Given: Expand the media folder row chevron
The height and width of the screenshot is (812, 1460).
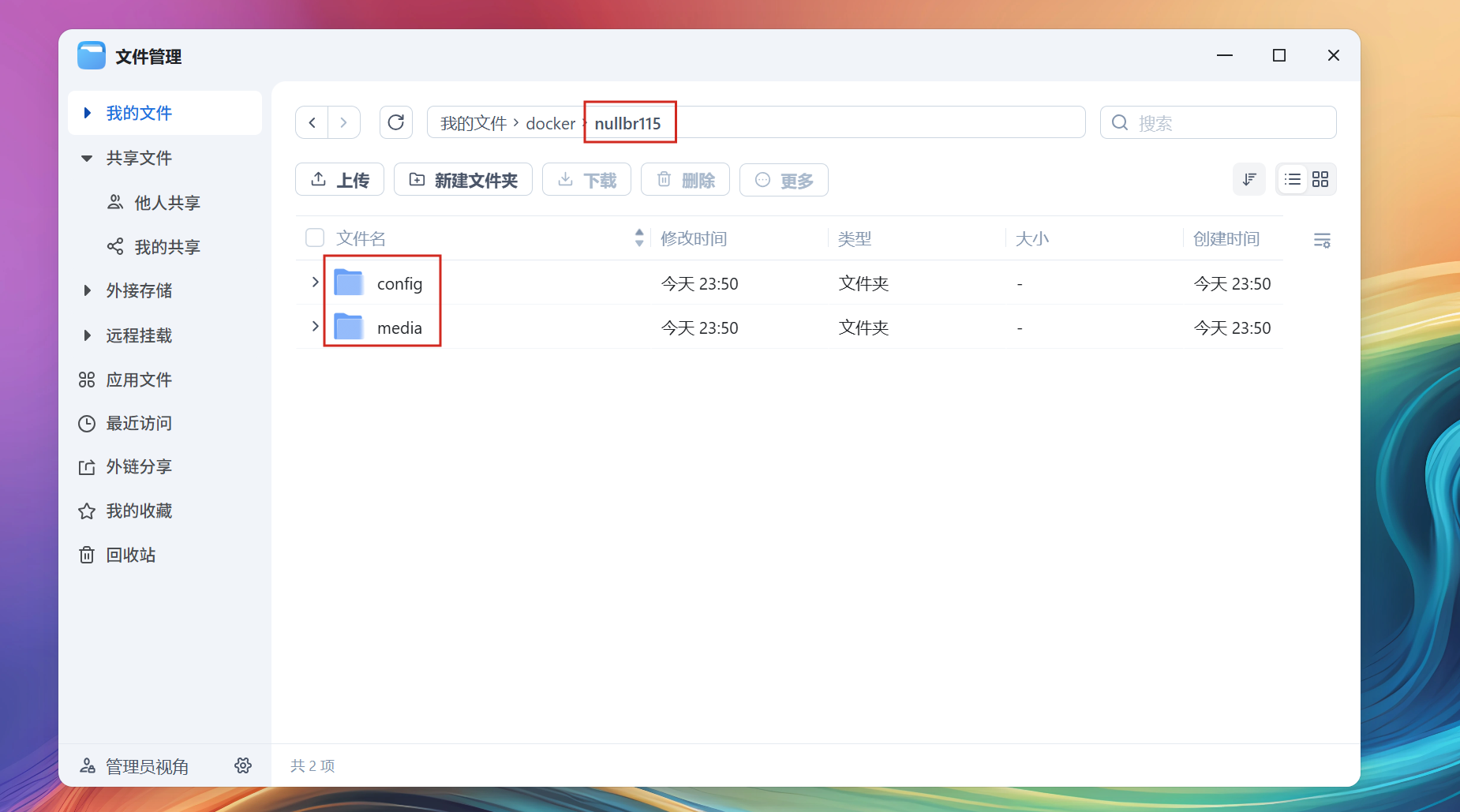Looking at the screenshot, I should click(x=315, y=326).
